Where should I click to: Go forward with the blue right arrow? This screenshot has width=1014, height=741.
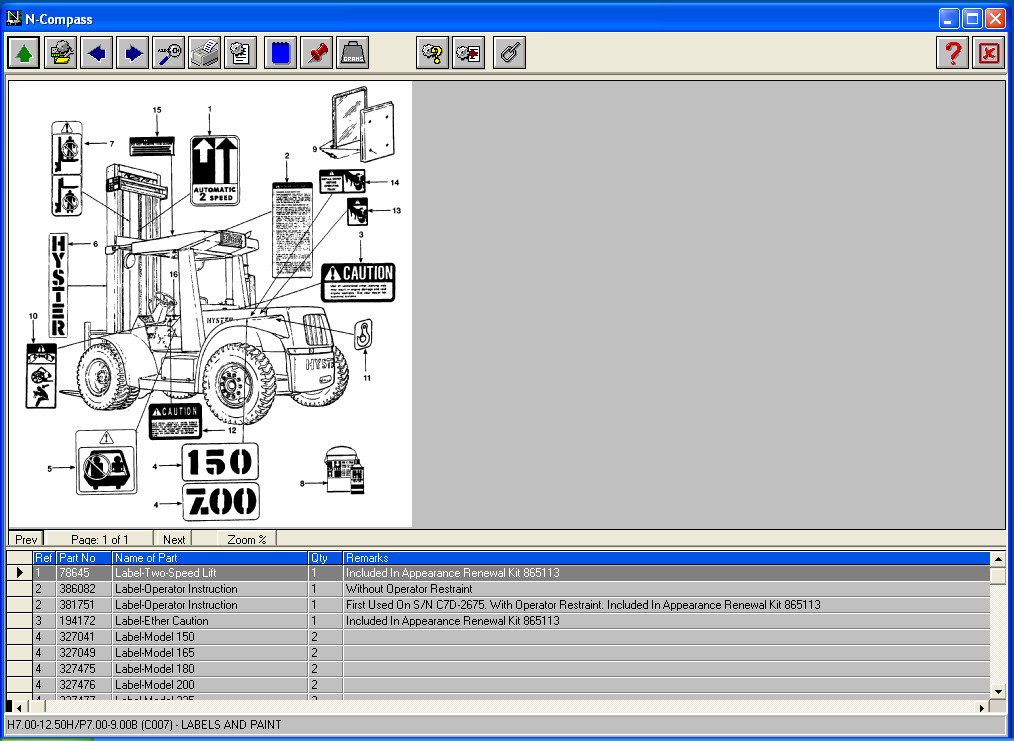[133, 52]
